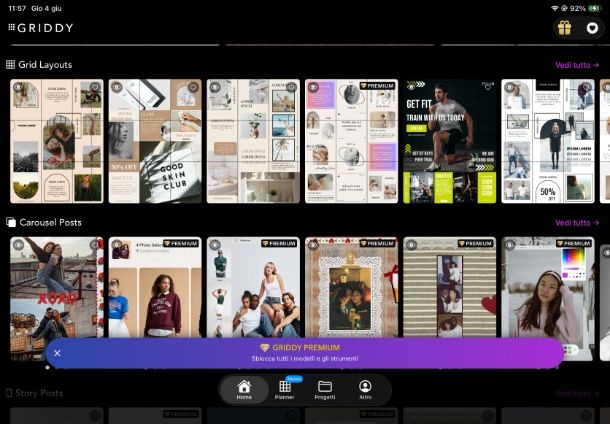Tap the Griddy Premium unlock banner

click(x=305, y=353)
